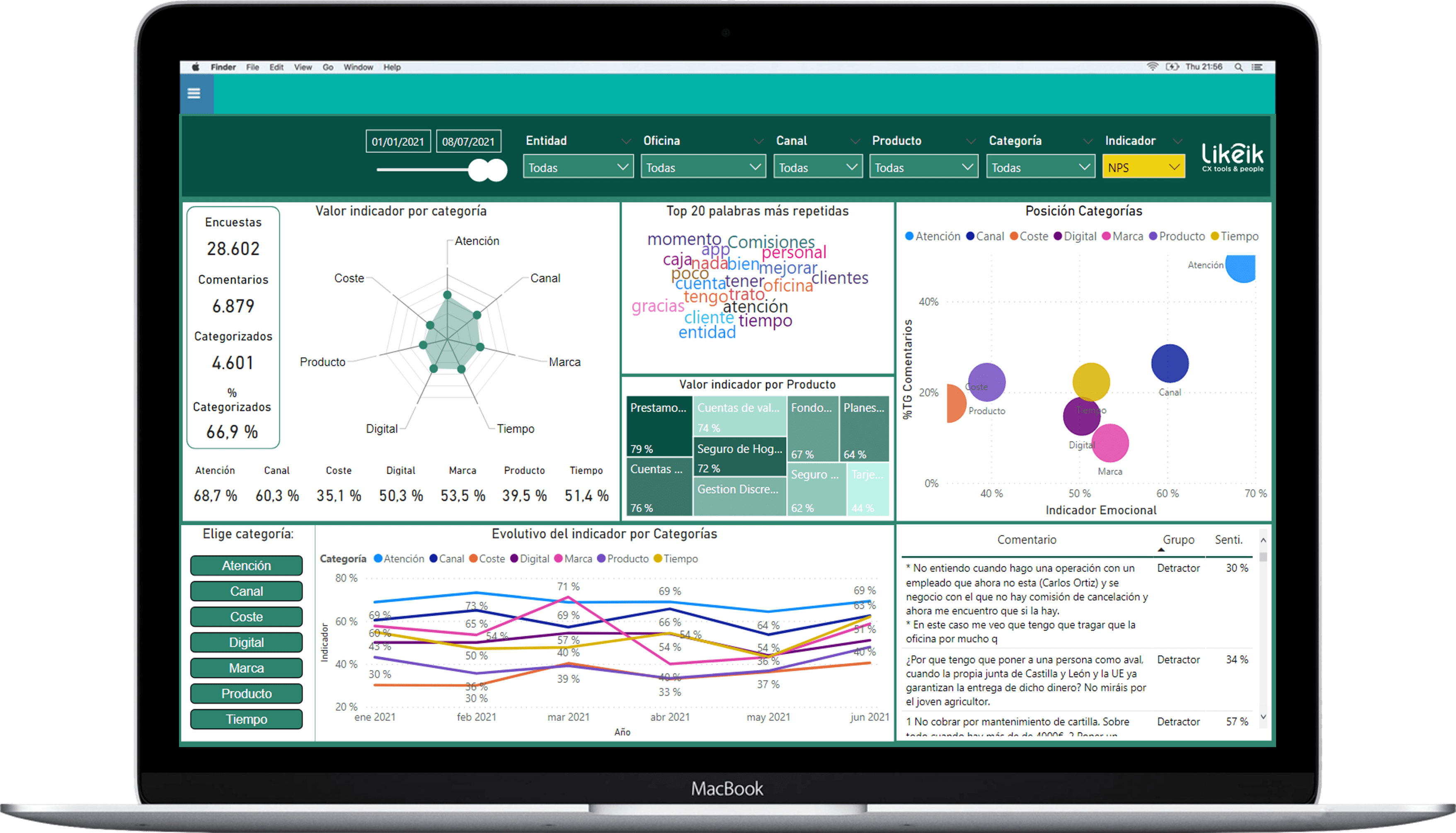Open the Oficina Todas dropdown
The height and width of the screenshot is (833, 1456).
tap(703, 167)
